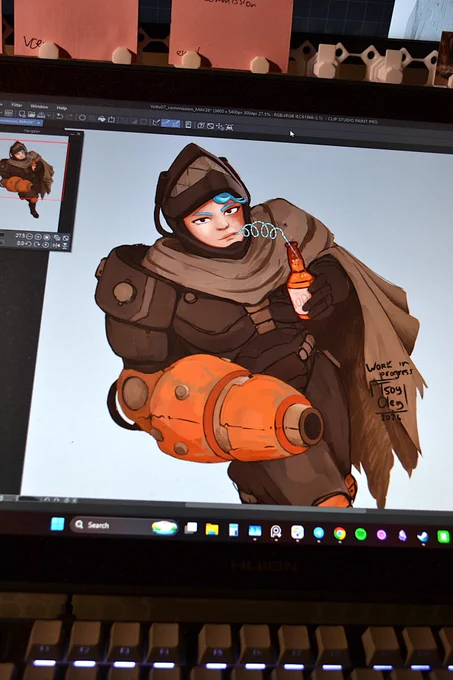The image size is (453, 680).
Task: Click the Smartphone connect icon in command bar
Action: [x=188, y=125]
